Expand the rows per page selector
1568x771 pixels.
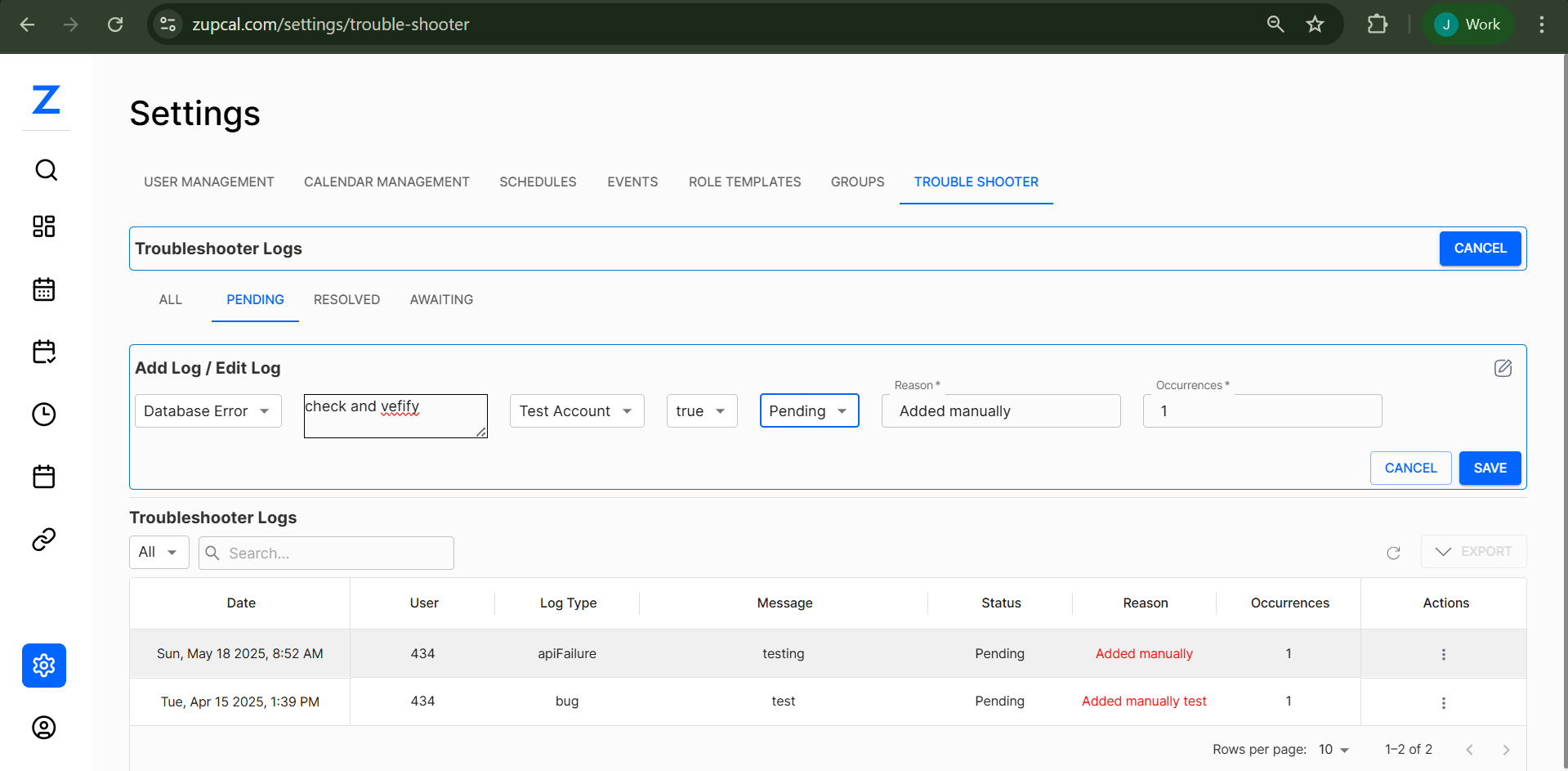coord(1333,750)
